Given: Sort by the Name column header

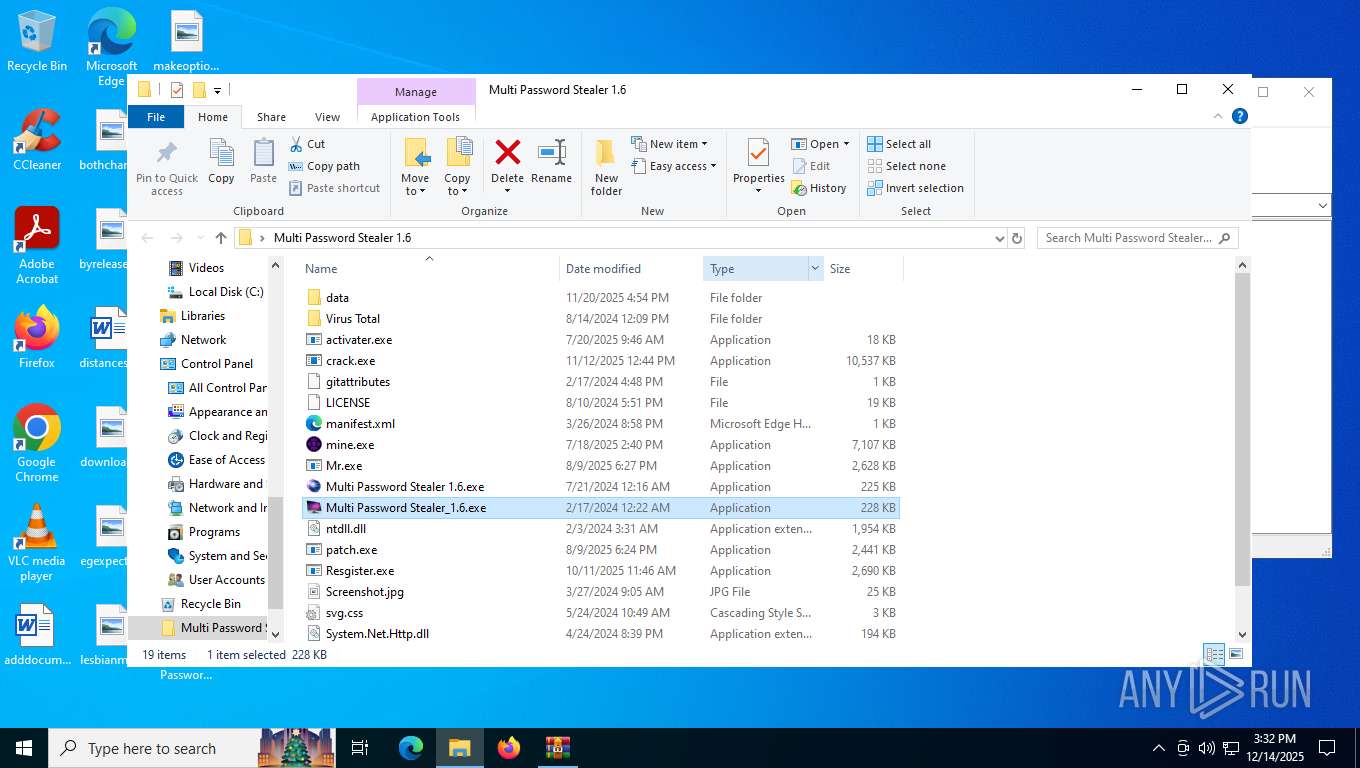Looking at the screenshot, I should (429, 268).
